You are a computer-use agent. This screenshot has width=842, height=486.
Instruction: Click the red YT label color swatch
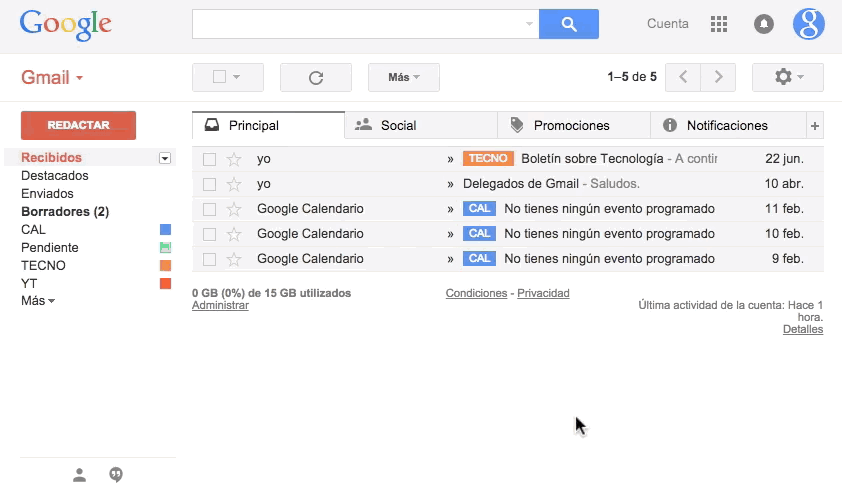(x=165, y=284)
